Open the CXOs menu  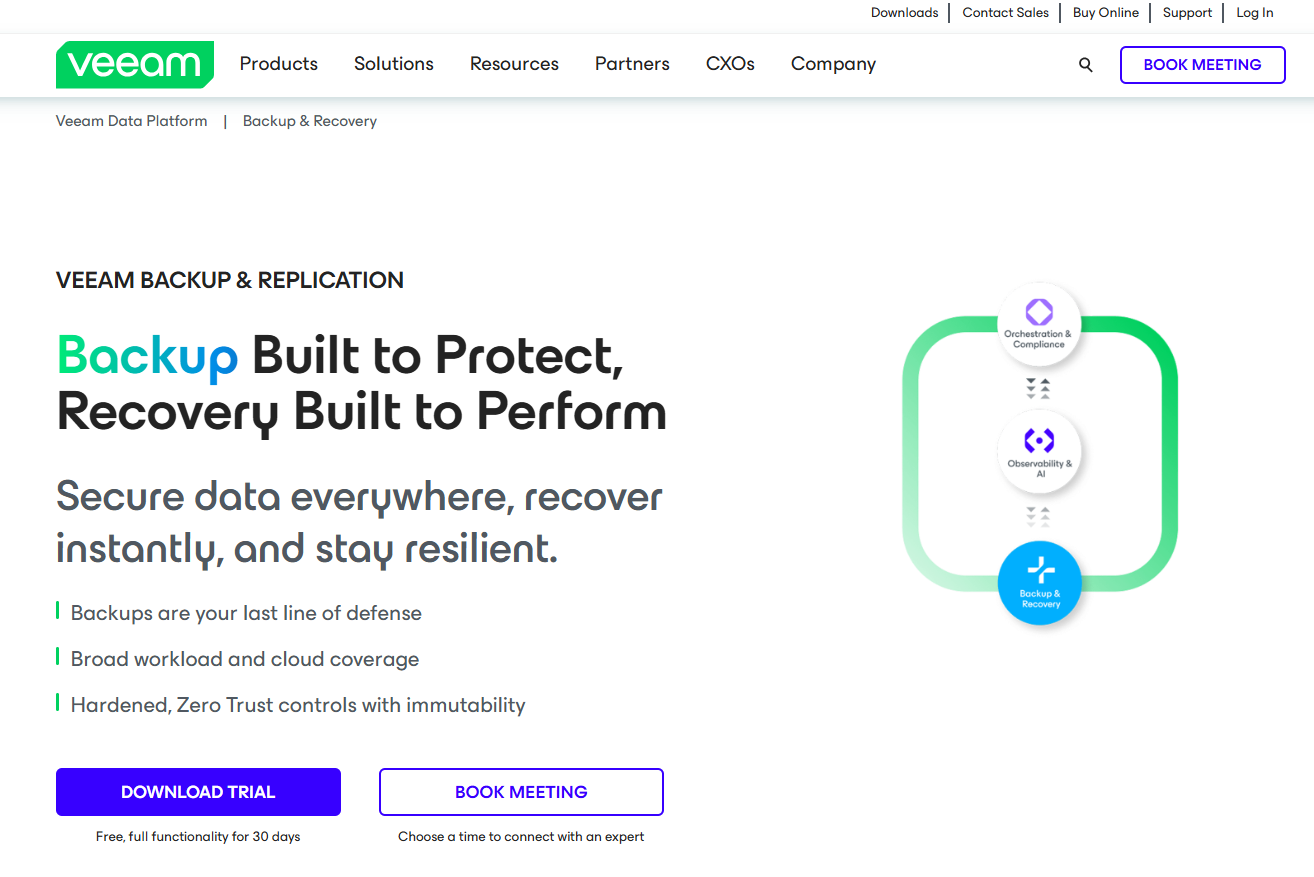730,64
